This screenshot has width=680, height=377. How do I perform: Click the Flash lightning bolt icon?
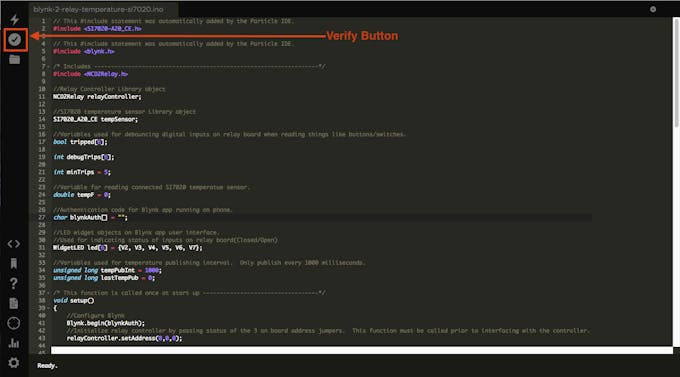(15, 20)
